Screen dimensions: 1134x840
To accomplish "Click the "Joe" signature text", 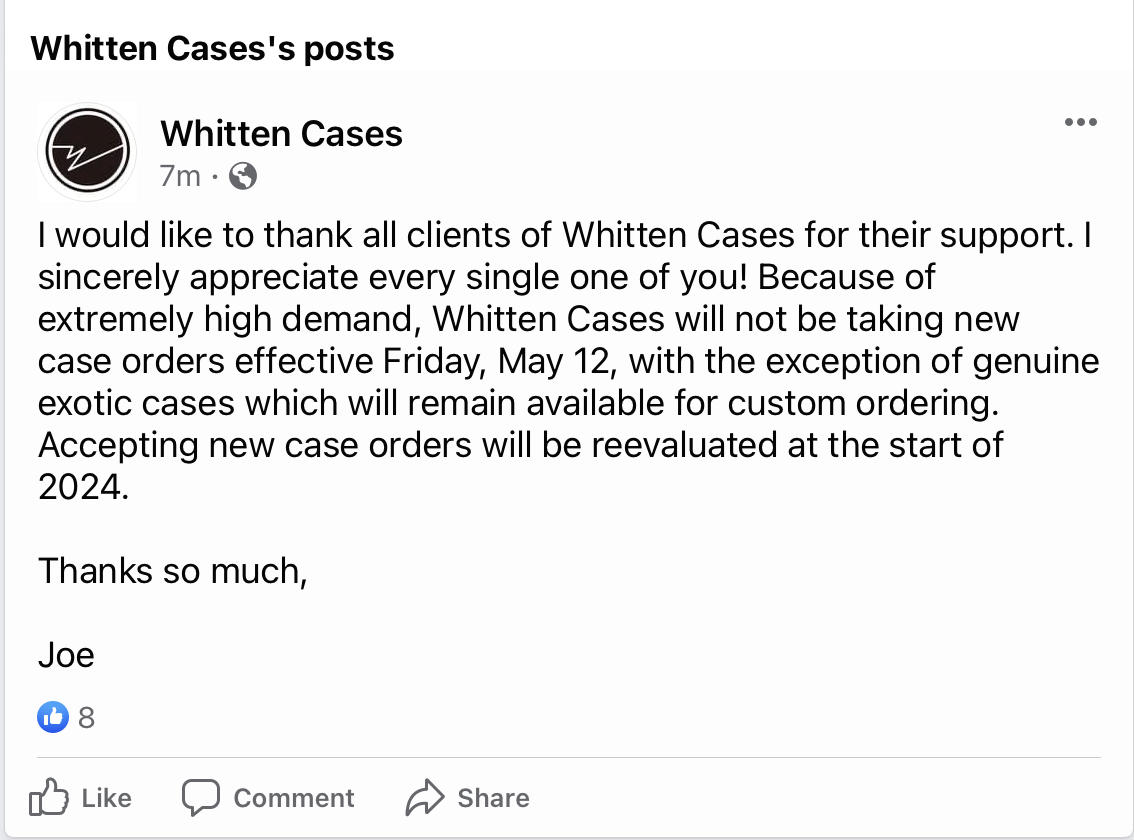I will pos(66,655).
